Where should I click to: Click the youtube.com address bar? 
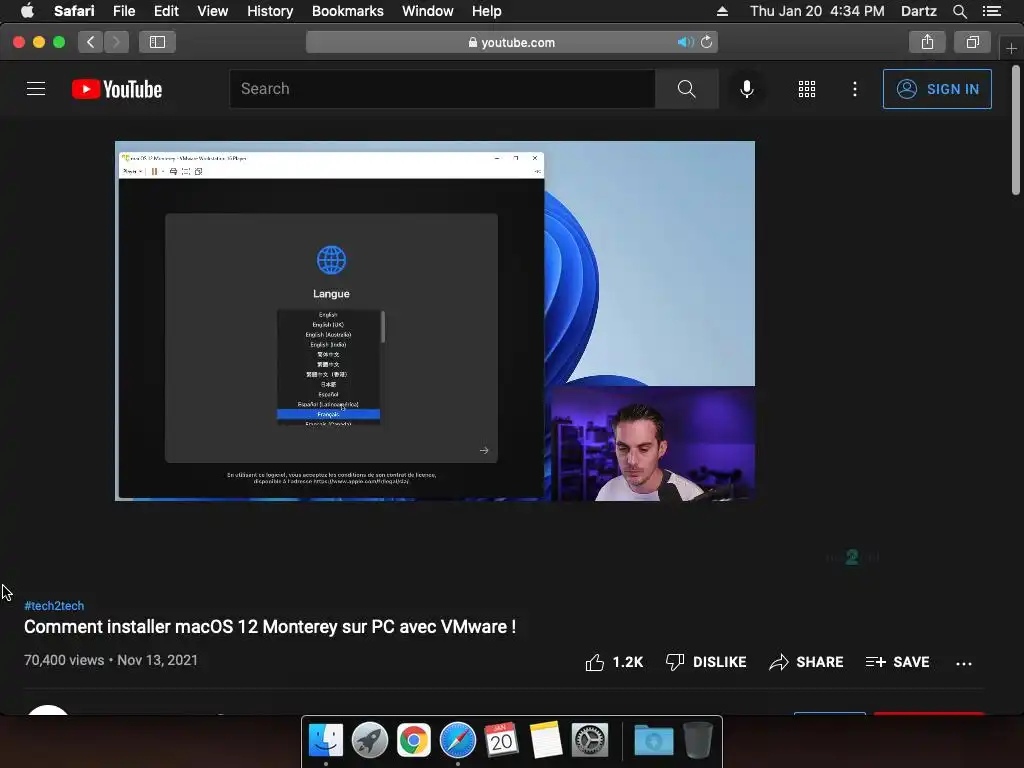(x=511, y=42)
